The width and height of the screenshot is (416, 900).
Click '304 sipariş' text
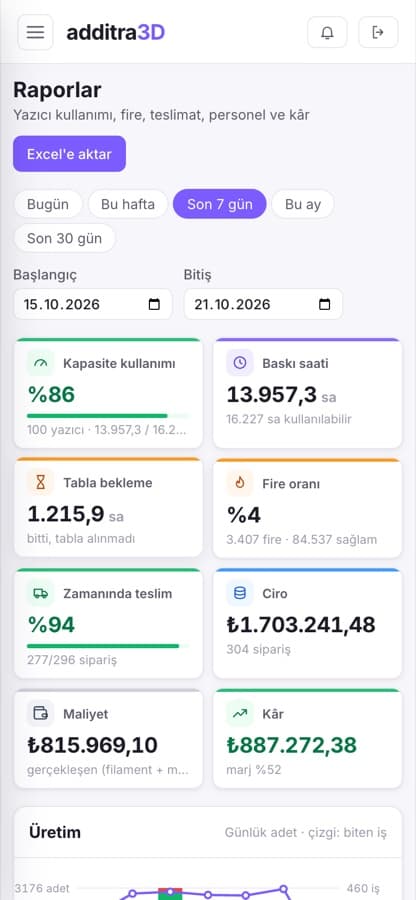click(258, 650)
